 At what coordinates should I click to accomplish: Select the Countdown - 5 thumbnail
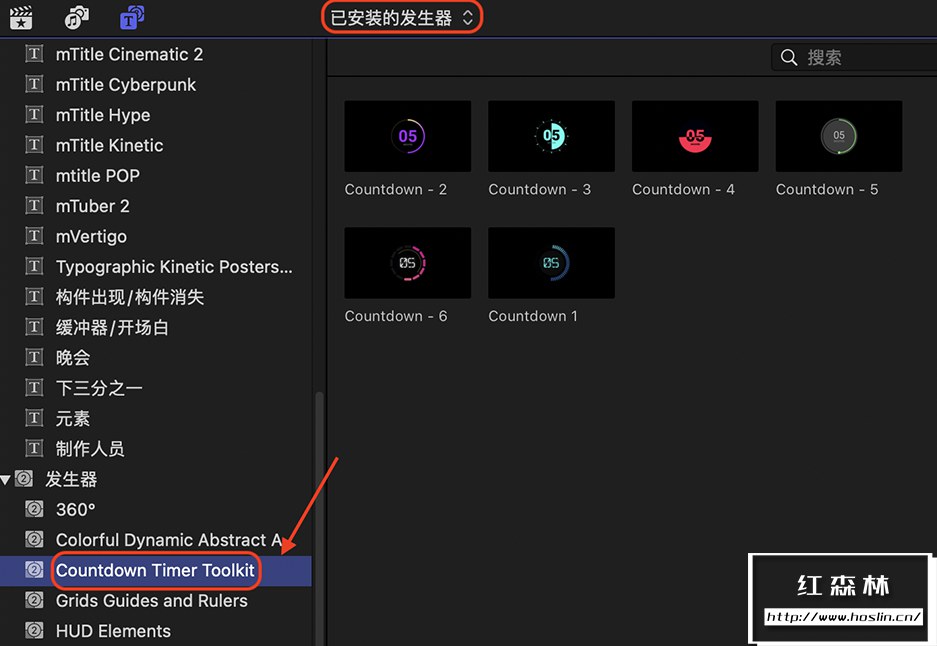point(838,136)
